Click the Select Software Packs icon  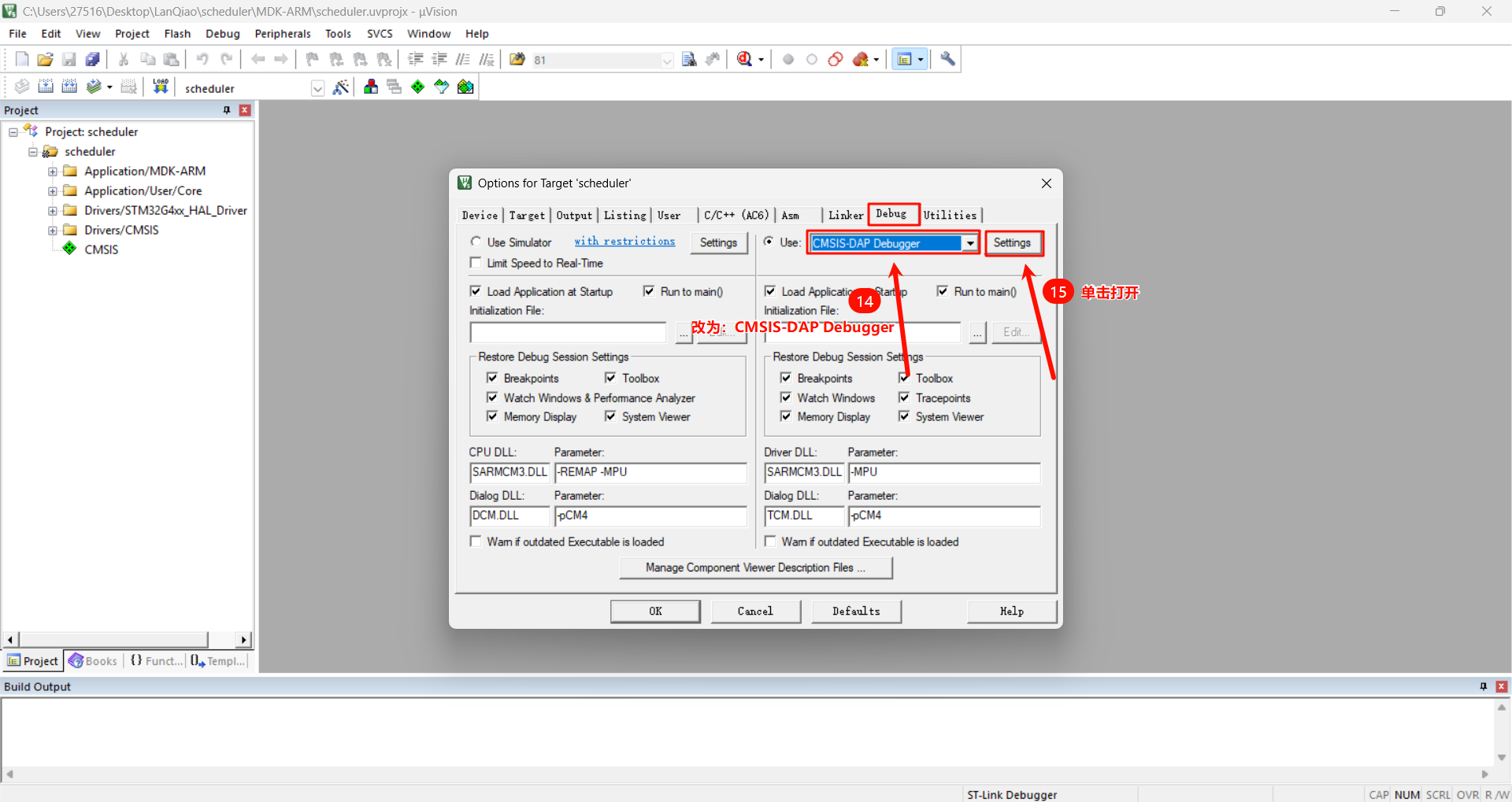pos(442,87)
